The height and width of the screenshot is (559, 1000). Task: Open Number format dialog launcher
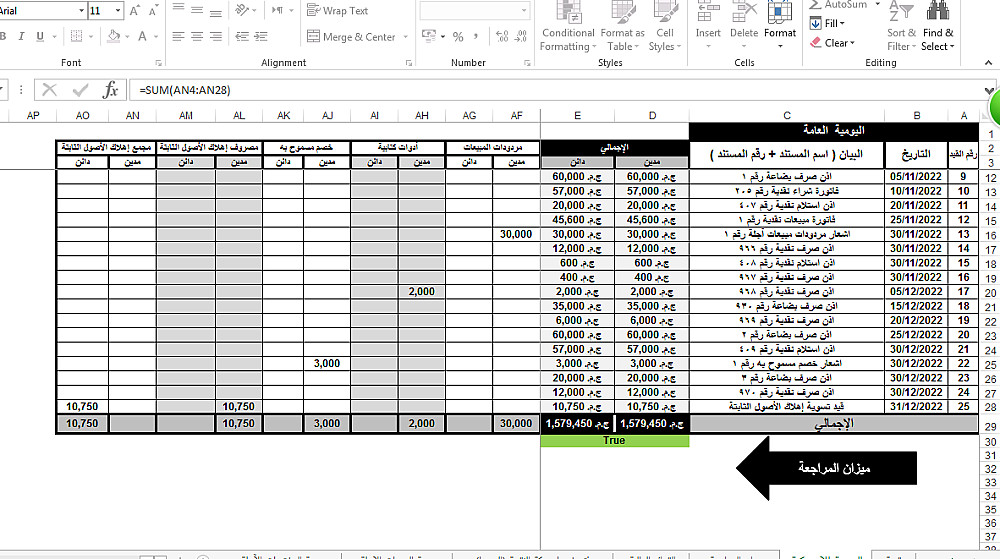[x=527, y=62]
